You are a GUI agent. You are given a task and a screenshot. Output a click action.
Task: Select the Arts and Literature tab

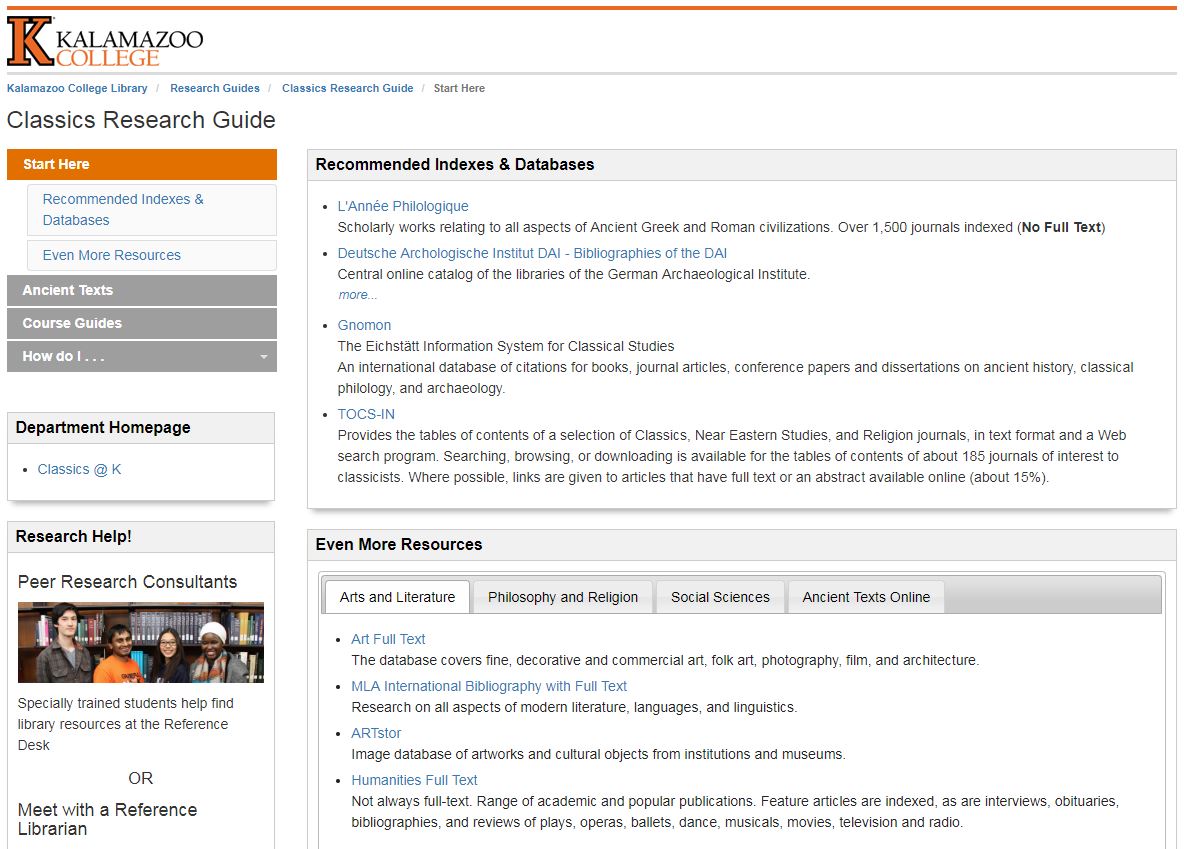pos(397,597)
